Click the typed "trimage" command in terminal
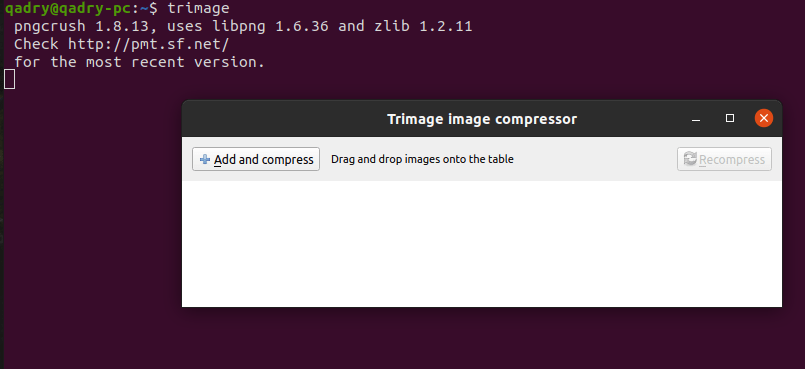 [x=198, y=9]
